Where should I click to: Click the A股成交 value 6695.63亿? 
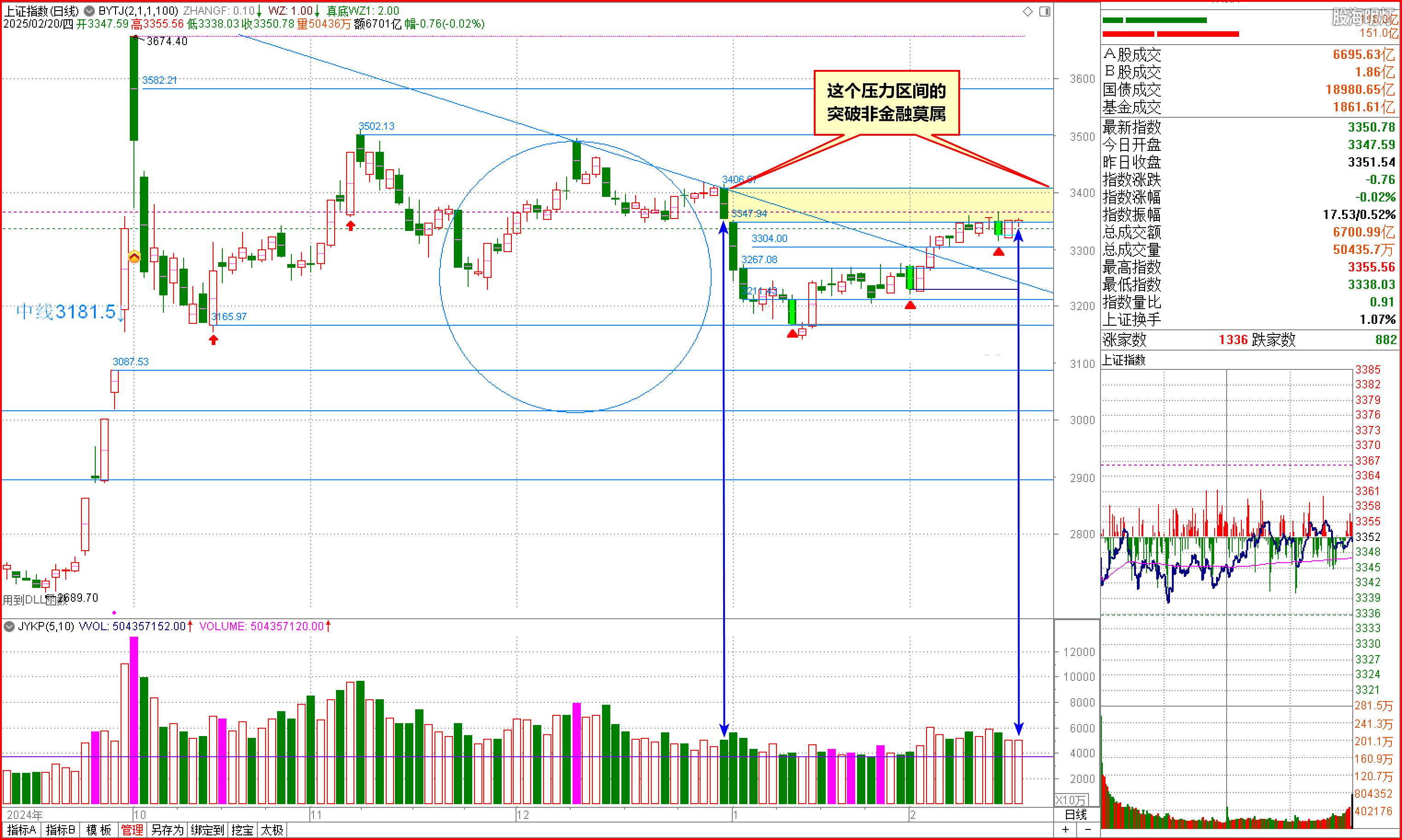pyautogui.click(x=1363, y=54)
